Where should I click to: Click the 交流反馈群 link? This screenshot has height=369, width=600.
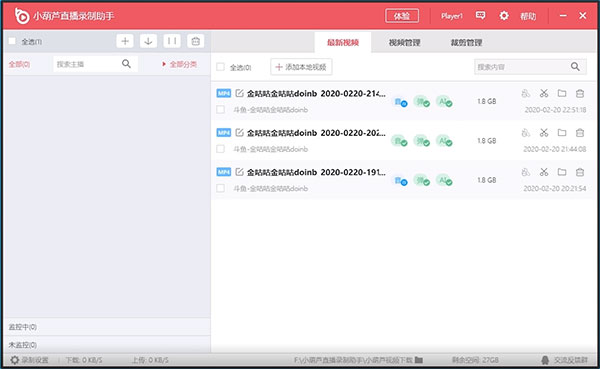pyautogui.click(x=571, y=360)
